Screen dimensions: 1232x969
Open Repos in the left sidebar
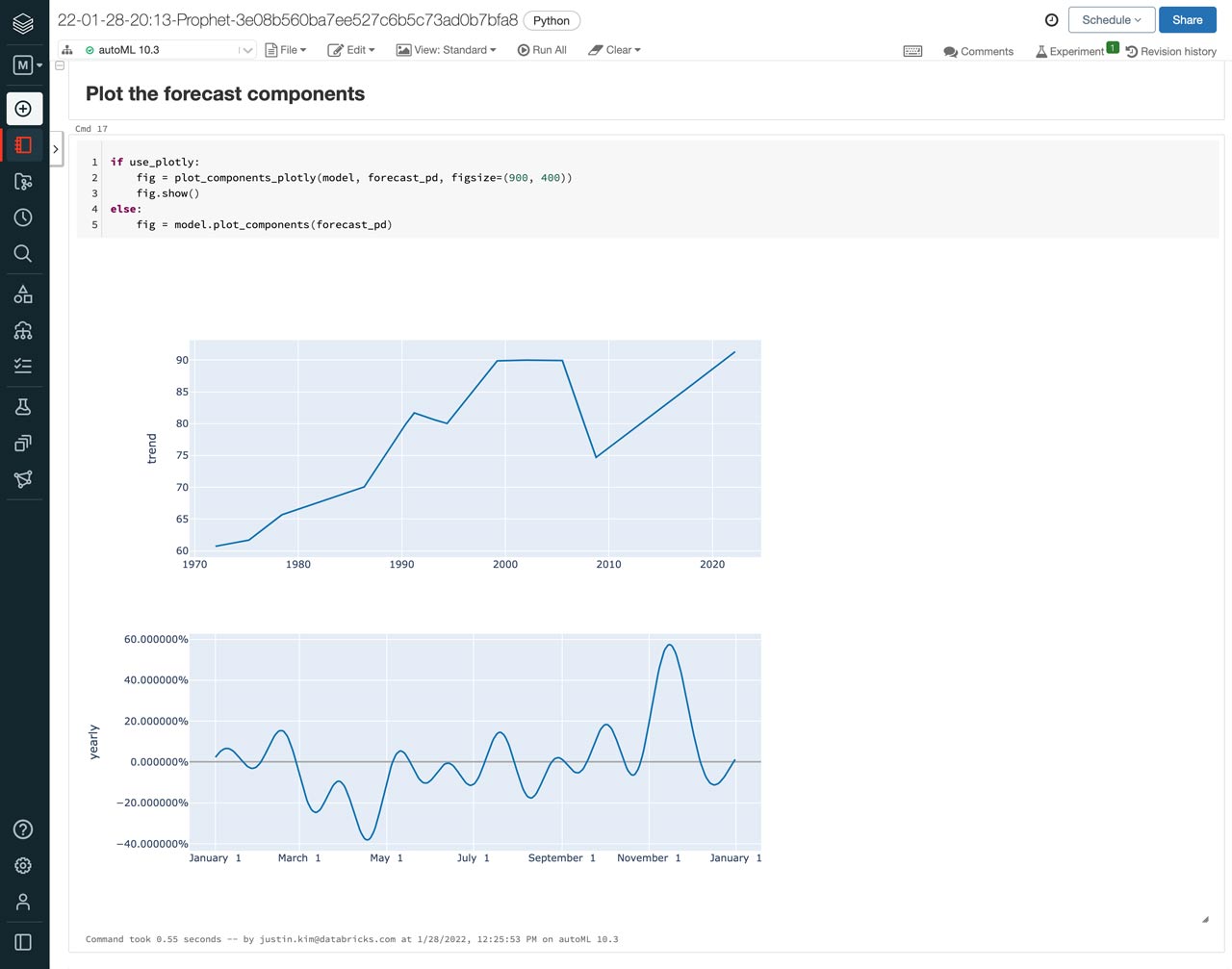click(24, 181)
